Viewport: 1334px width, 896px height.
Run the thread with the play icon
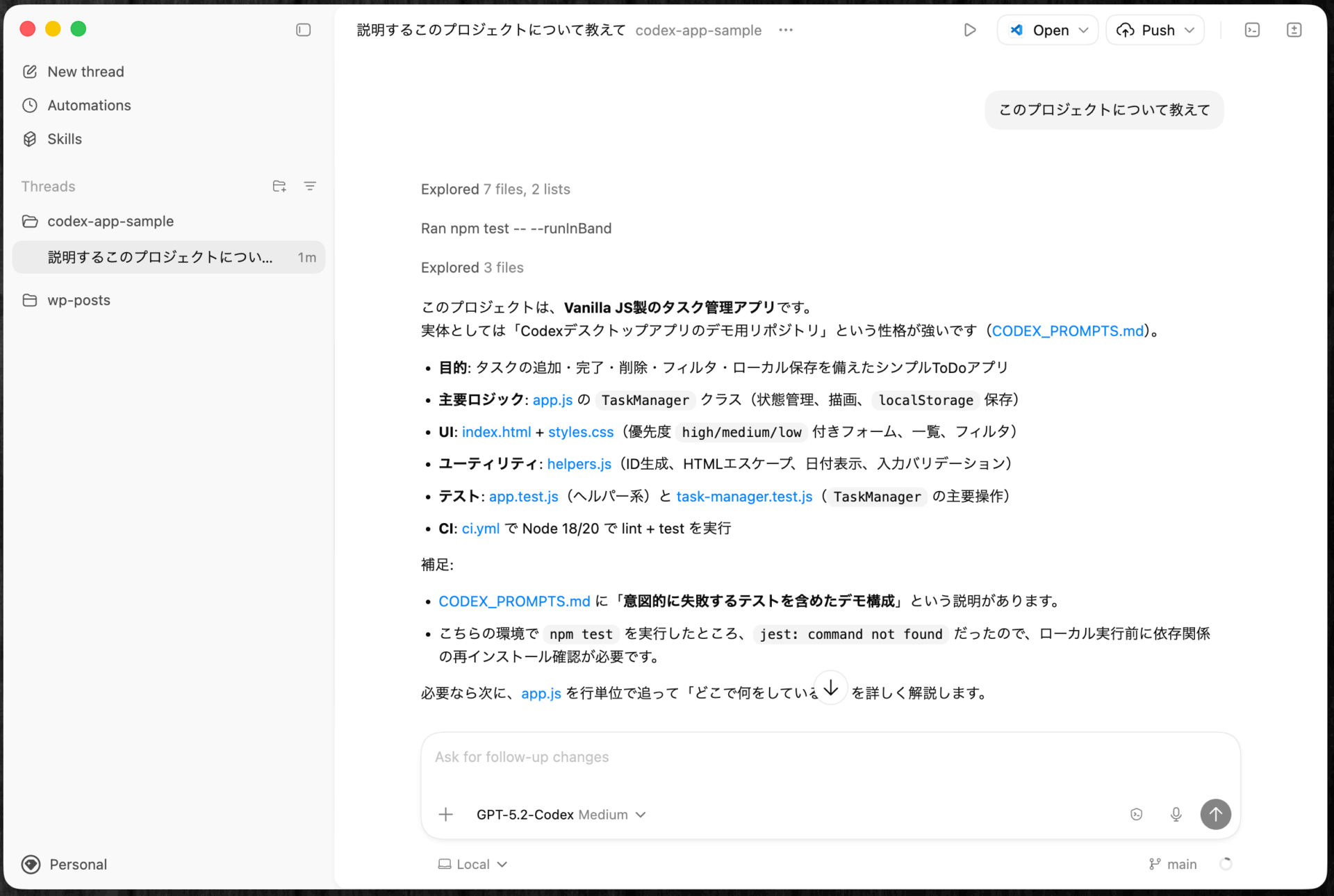coord(970,30)
